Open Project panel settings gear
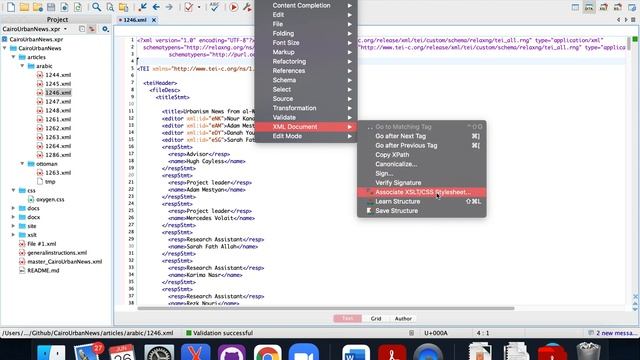This screenshot has width=640, height=360. pyautogui.click(x=105, y=29)
